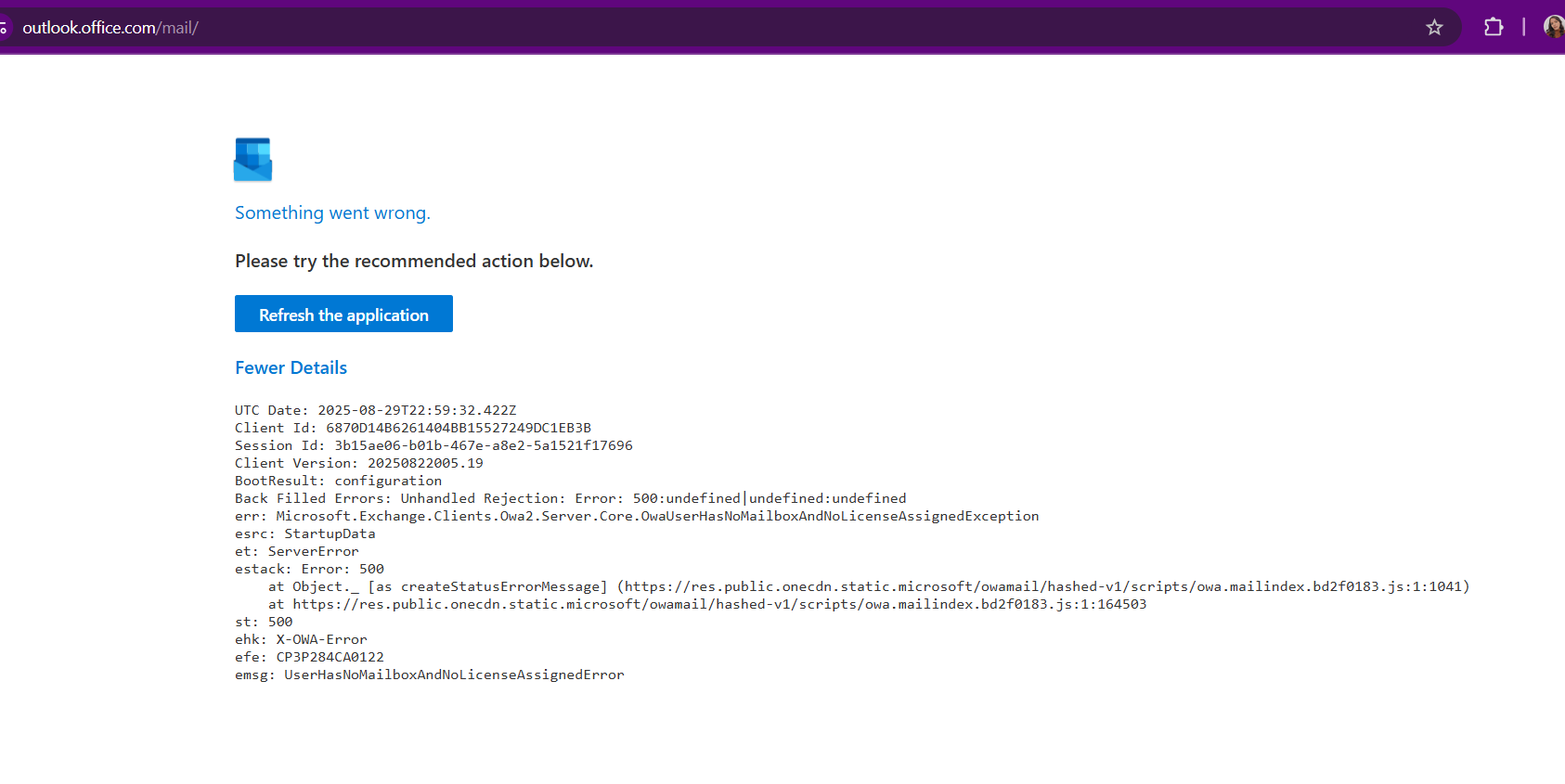Click the esrc: StartupData line
Image resolution: width=1565 pixels, height=784 pixels.
[x=305, y=533]
